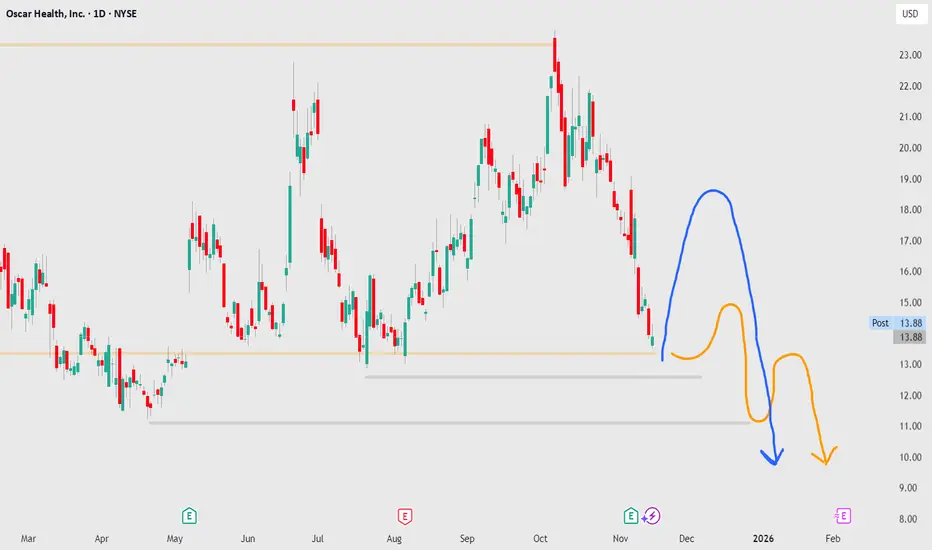Click the 16.00 price axis label
The height and width of the screenshot is (550, 932).
click(x=910, y=272)
